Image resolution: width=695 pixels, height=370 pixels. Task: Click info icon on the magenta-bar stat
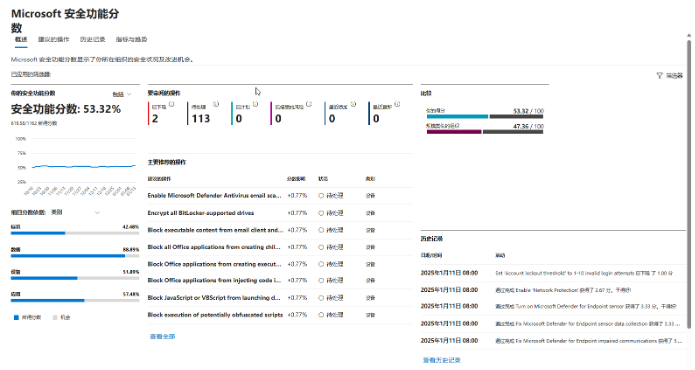click(x=309, y=104)
